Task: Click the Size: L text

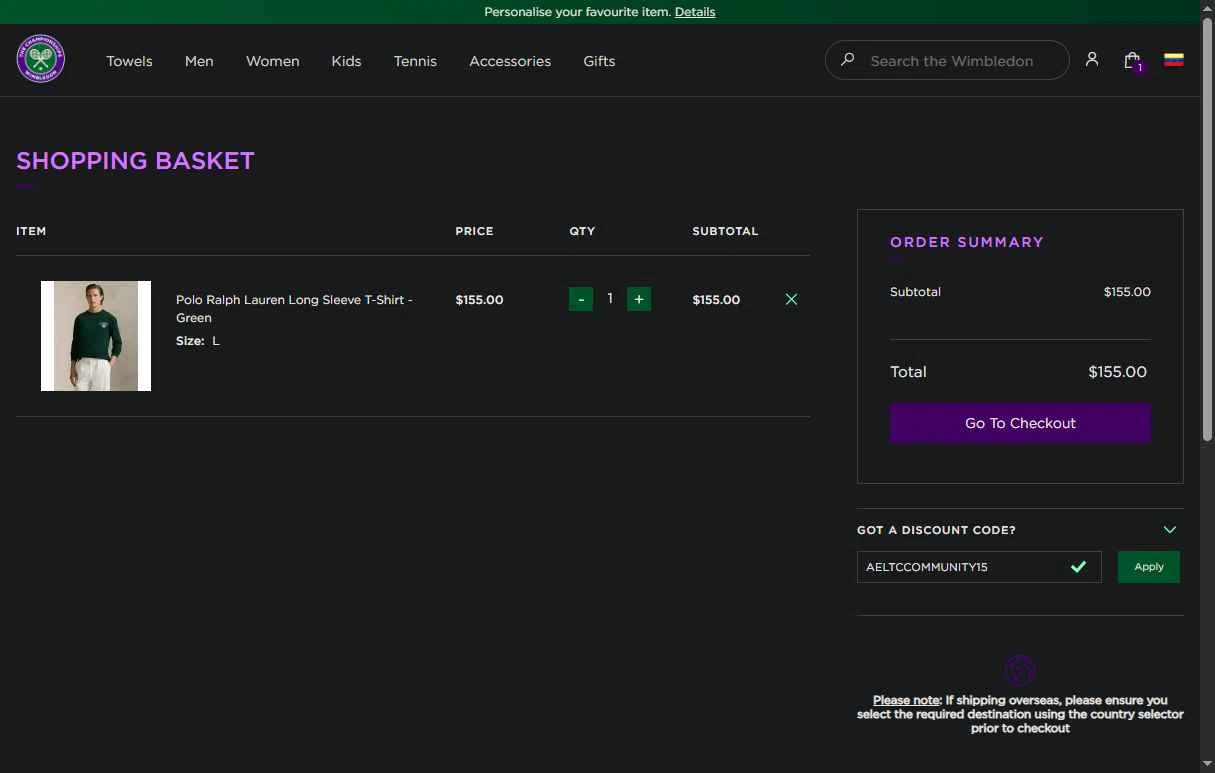Action: pyautogui.click(x=198, y=341)
